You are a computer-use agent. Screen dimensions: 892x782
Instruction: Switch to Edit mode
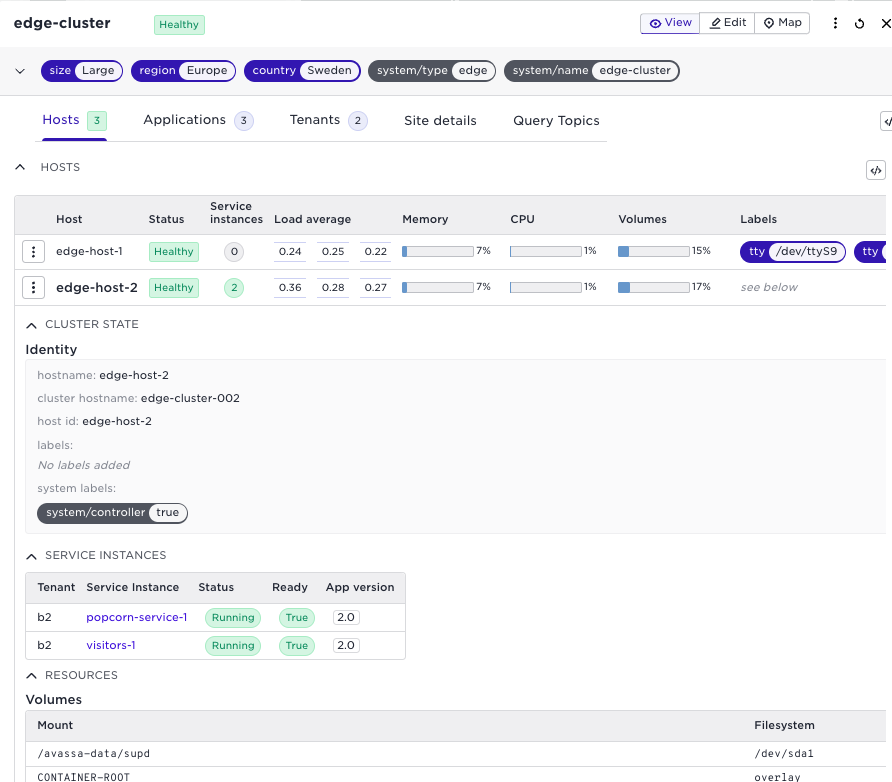click(x=727, y=23)
